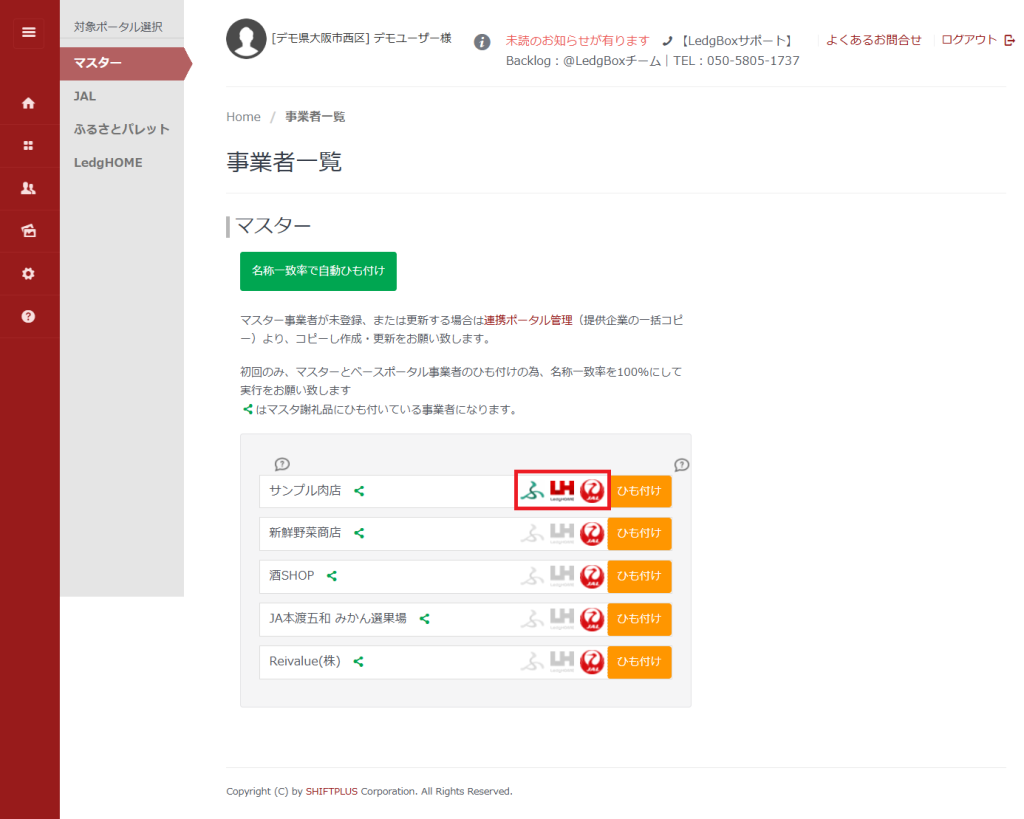Click ひも付け button for Reivalue(株)
Image resolution: width=1024 pixels, height=819 pixels.
tap(639, 662)
